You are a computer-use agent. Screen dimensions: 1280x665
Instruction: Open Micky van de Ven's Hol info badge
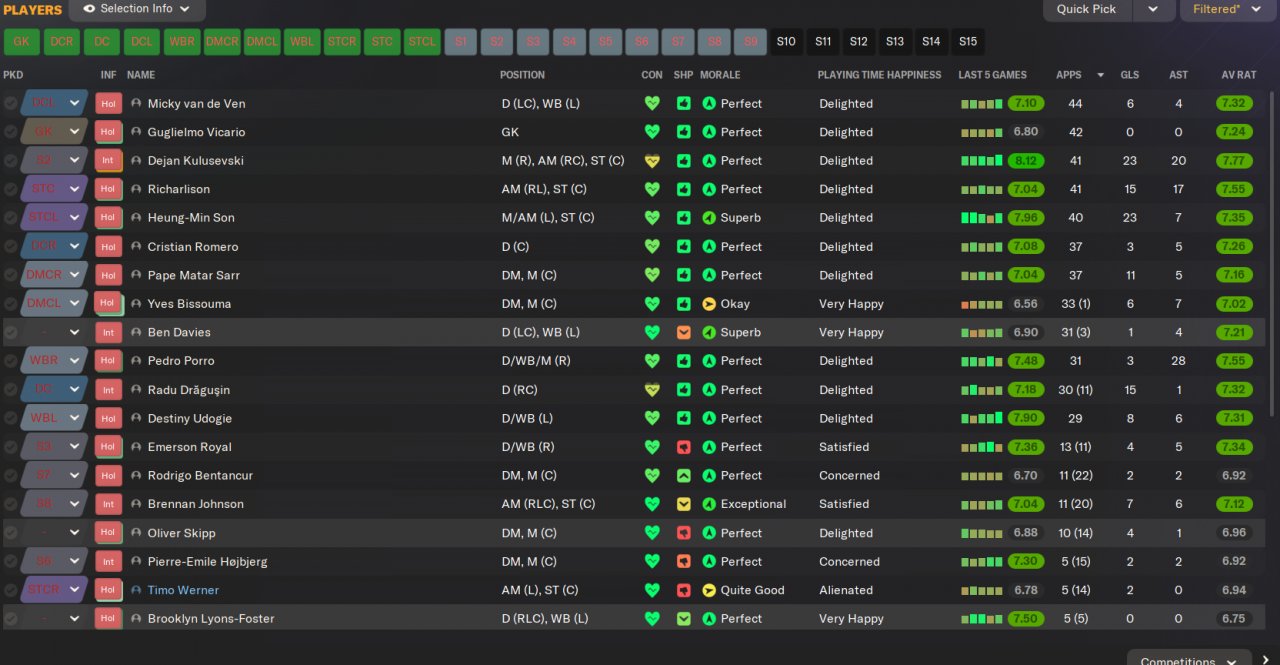(x=108, y=103)
